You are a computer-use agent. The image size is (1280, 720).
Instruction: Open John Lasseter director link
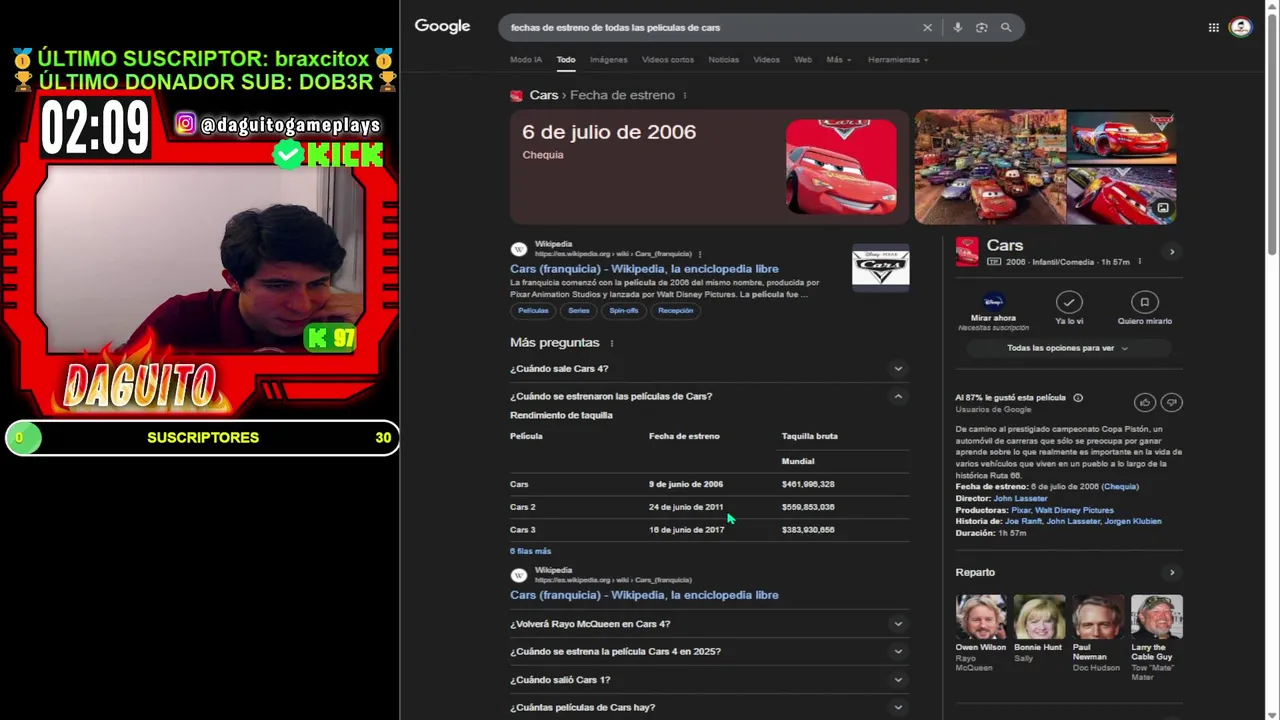(x=1020, y=498)
